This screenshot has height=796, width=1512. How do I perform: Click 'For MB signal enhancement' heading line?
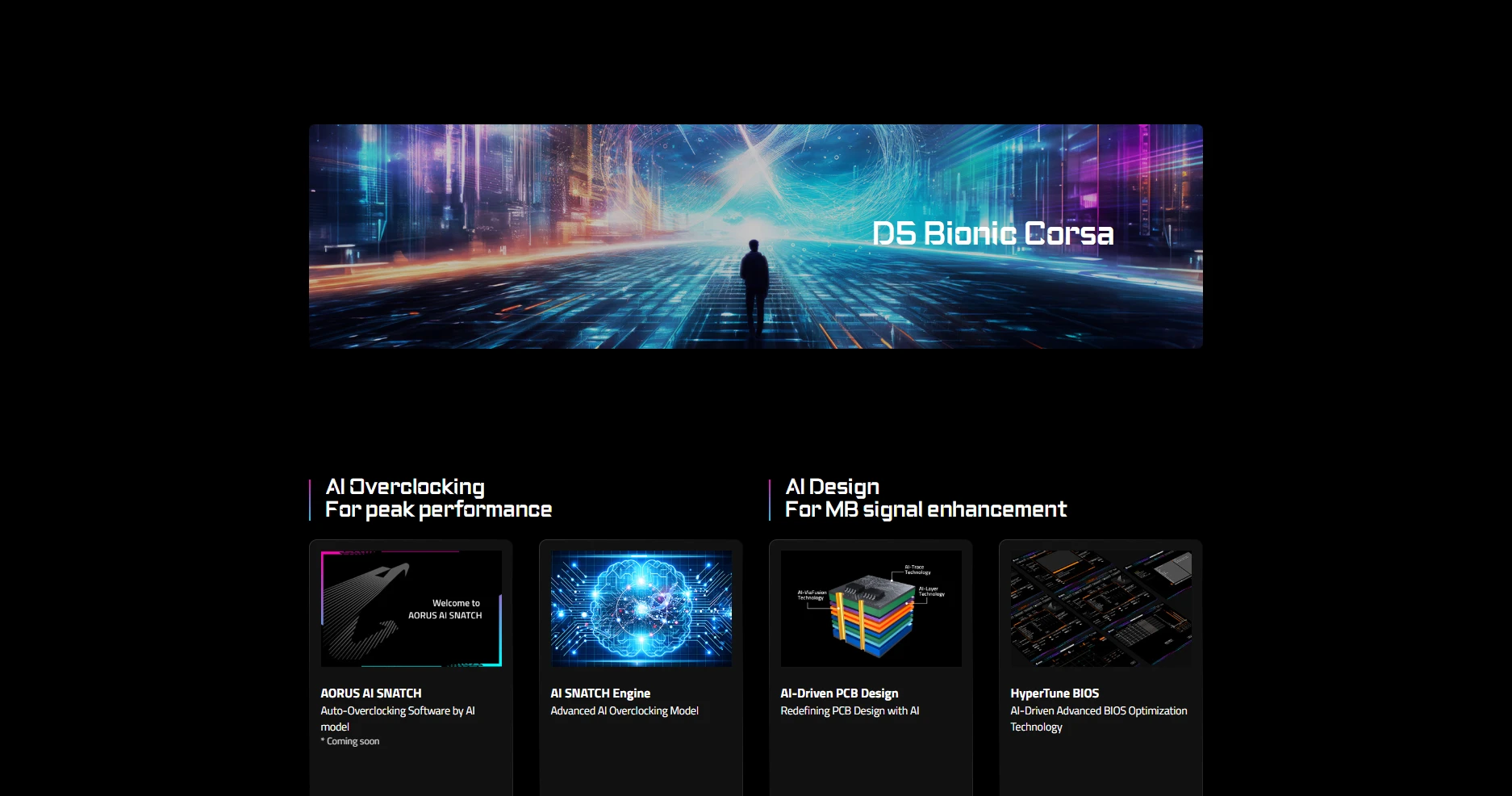coord(925,509)
